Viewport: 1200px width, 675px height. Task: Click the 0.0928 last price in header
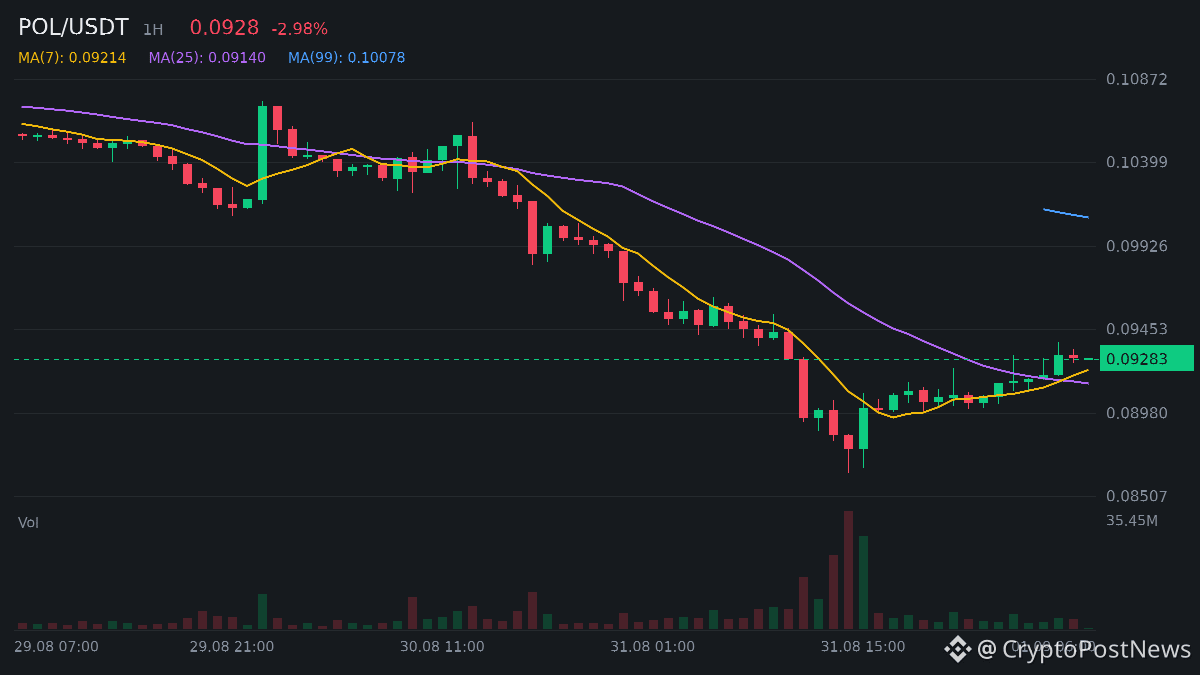click(224, 28)
